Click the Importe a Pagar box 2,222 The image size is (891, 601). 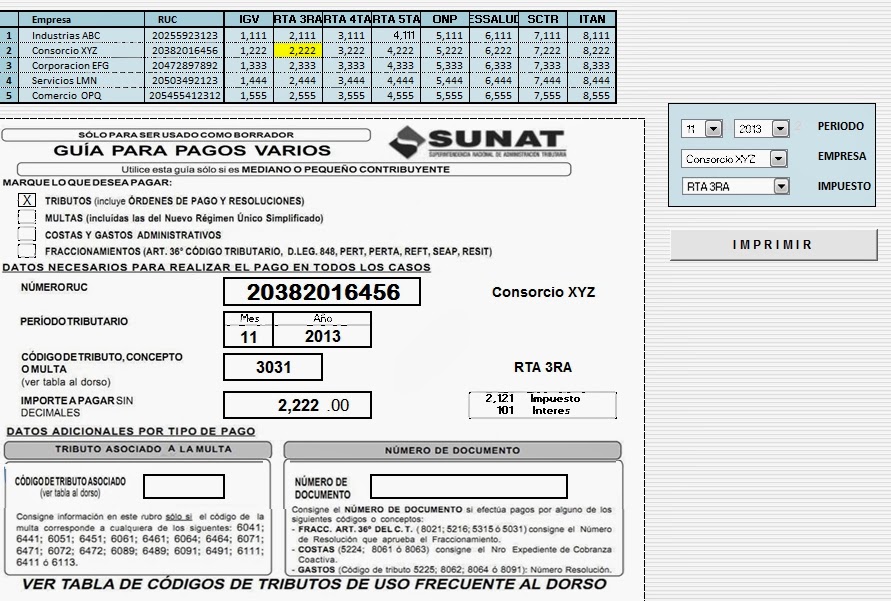click(x=297, y=405)
